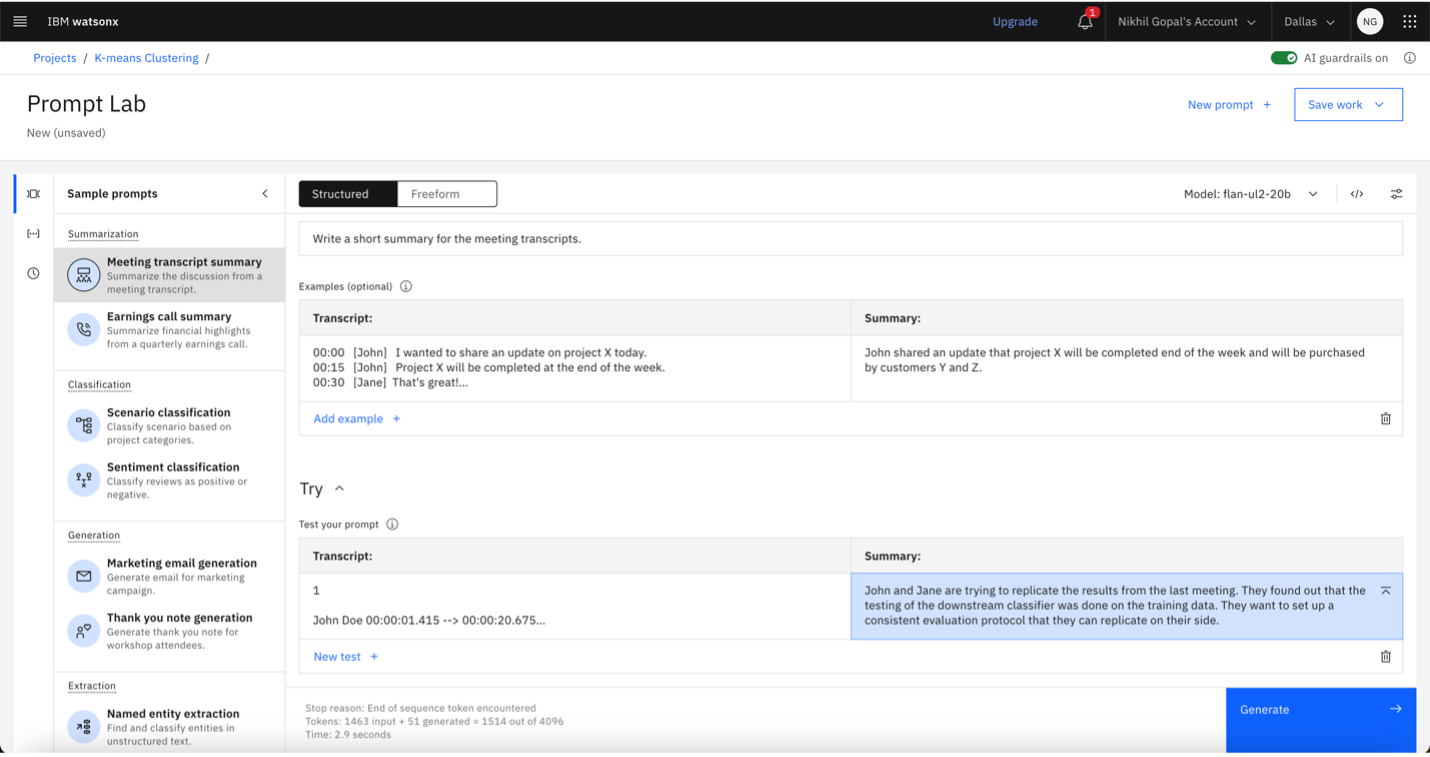Select the Earnings call summary sample prompt
This screenshot has height=757, width=1430.
tap(169, 329)
